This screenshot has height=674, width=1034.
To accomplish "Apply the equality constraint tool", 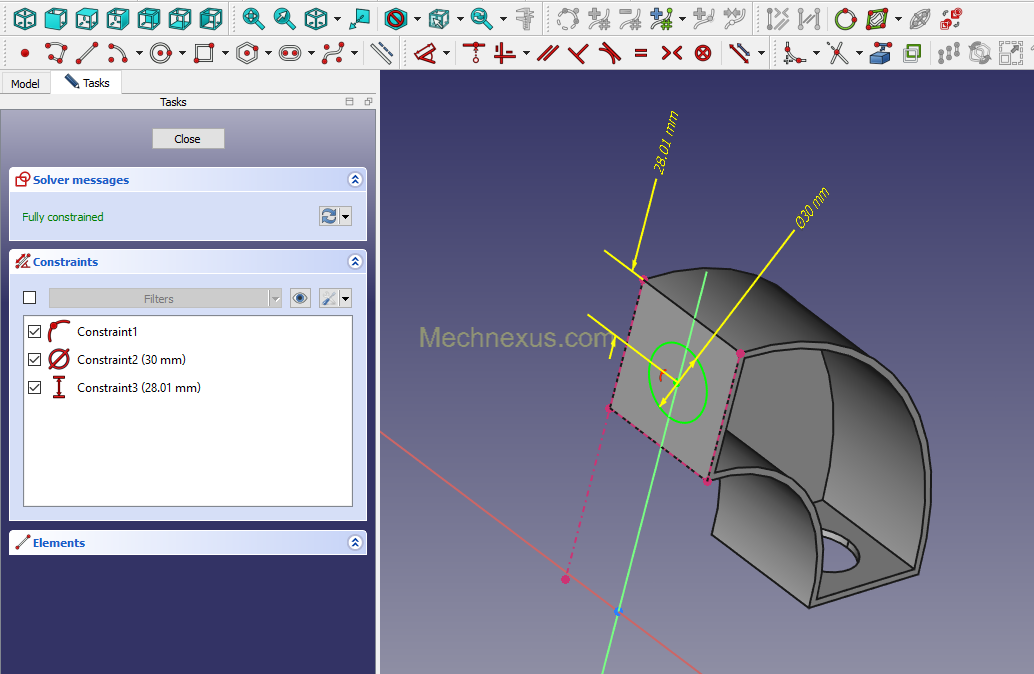I will [x=640, y=52].
